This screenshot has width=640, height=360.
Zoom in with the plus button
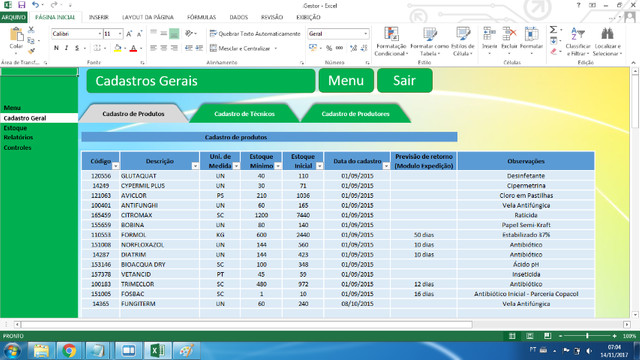[614, 336]
